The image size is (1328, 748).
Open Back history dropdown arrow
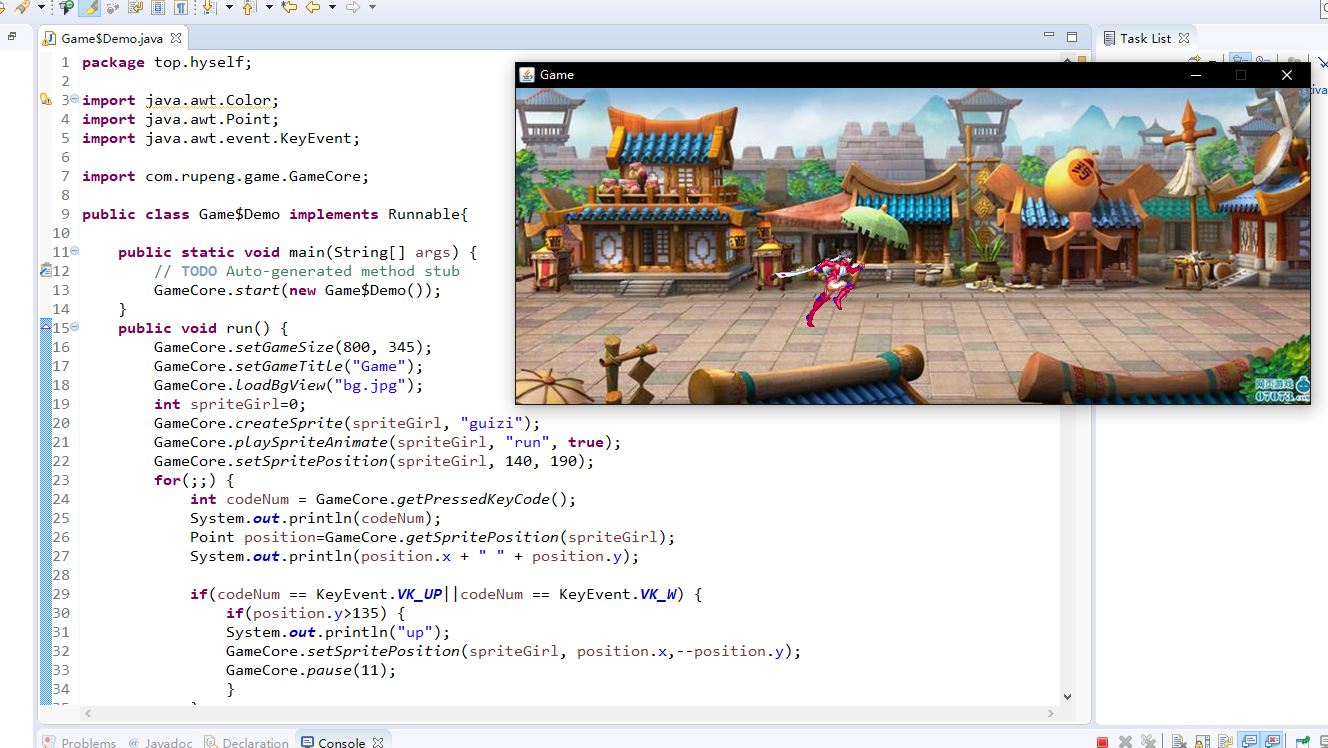pyautogui.click(x=332, y=7)
